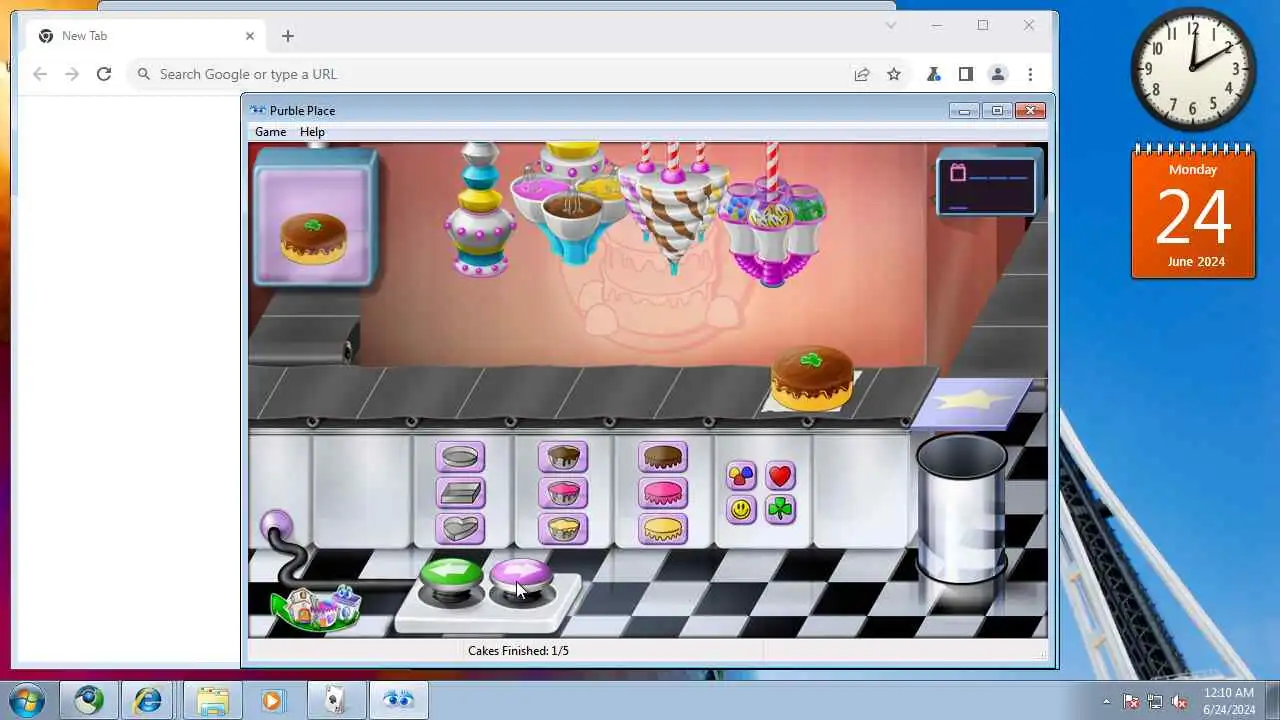Open a new Chrome tab
Image resolution: width=1280 pixels, height=720 pixels.
(288, 36)
